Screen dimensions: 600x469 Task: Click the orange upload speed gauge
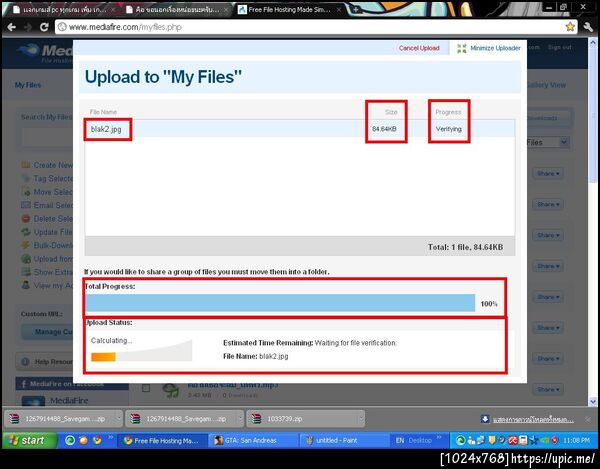click(x=103, y=357)
